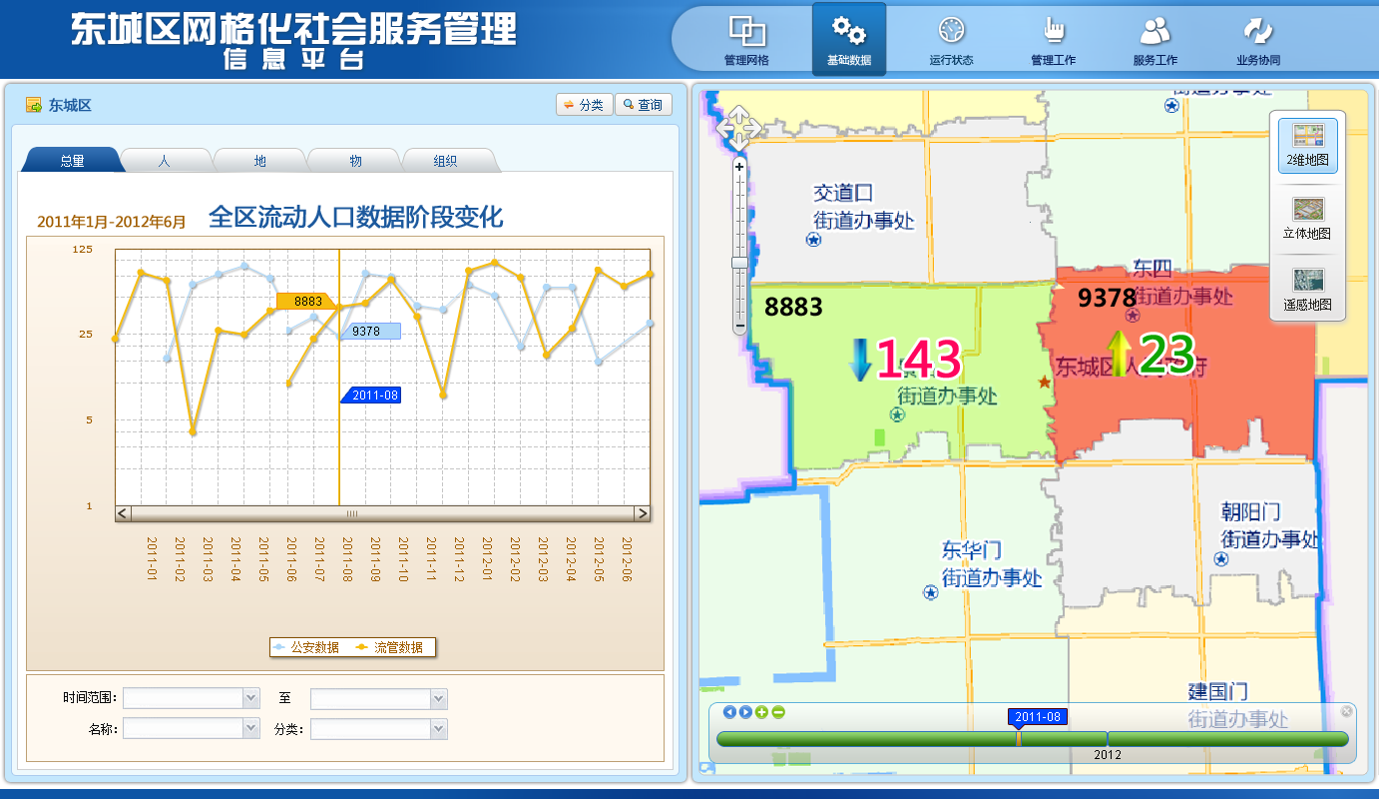Switch to the 组织 tab
Screen dimensions: 1379x799
(446, 161)
